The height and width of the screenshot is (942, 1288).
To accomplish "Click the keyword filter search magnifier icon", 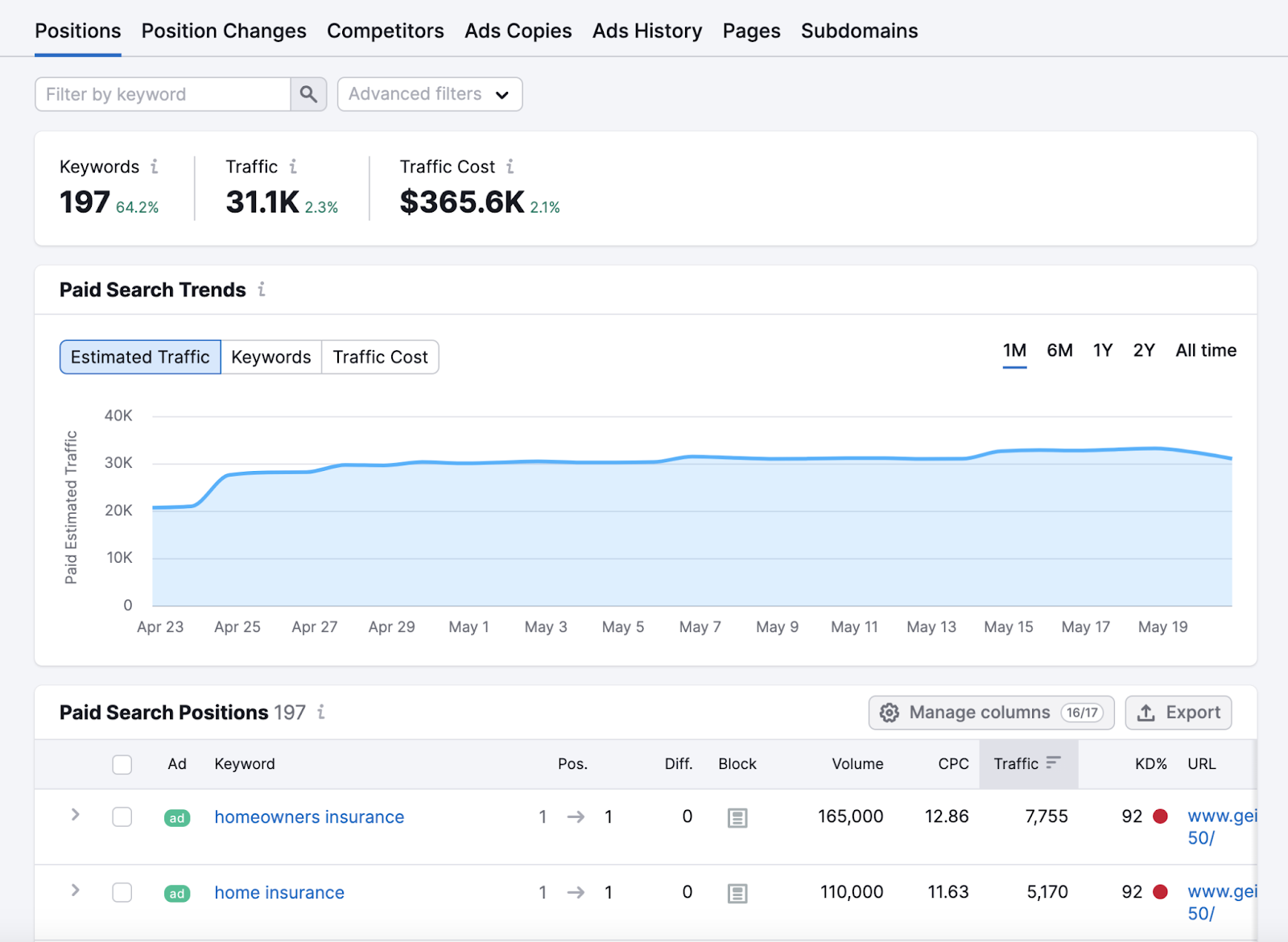I will (x=308, y=94).
